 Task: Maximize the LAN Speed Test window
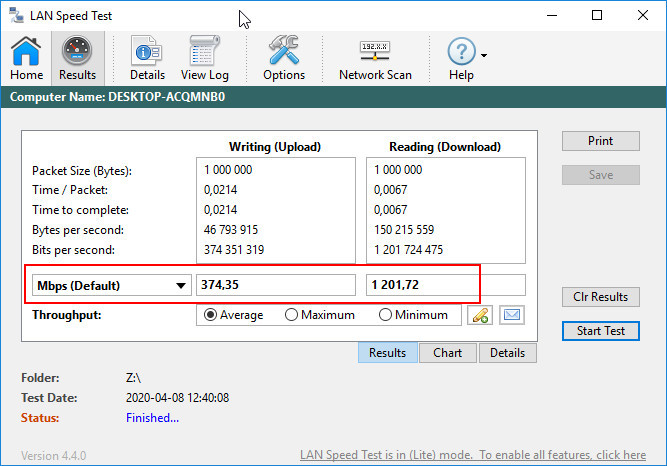pyautogui.click(x=597, y=15)
